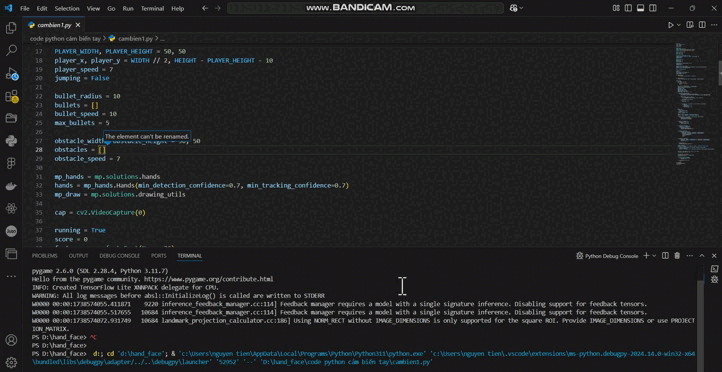Open the Explorer view in activity bar

pyautogui.click(x=11, y=29)
